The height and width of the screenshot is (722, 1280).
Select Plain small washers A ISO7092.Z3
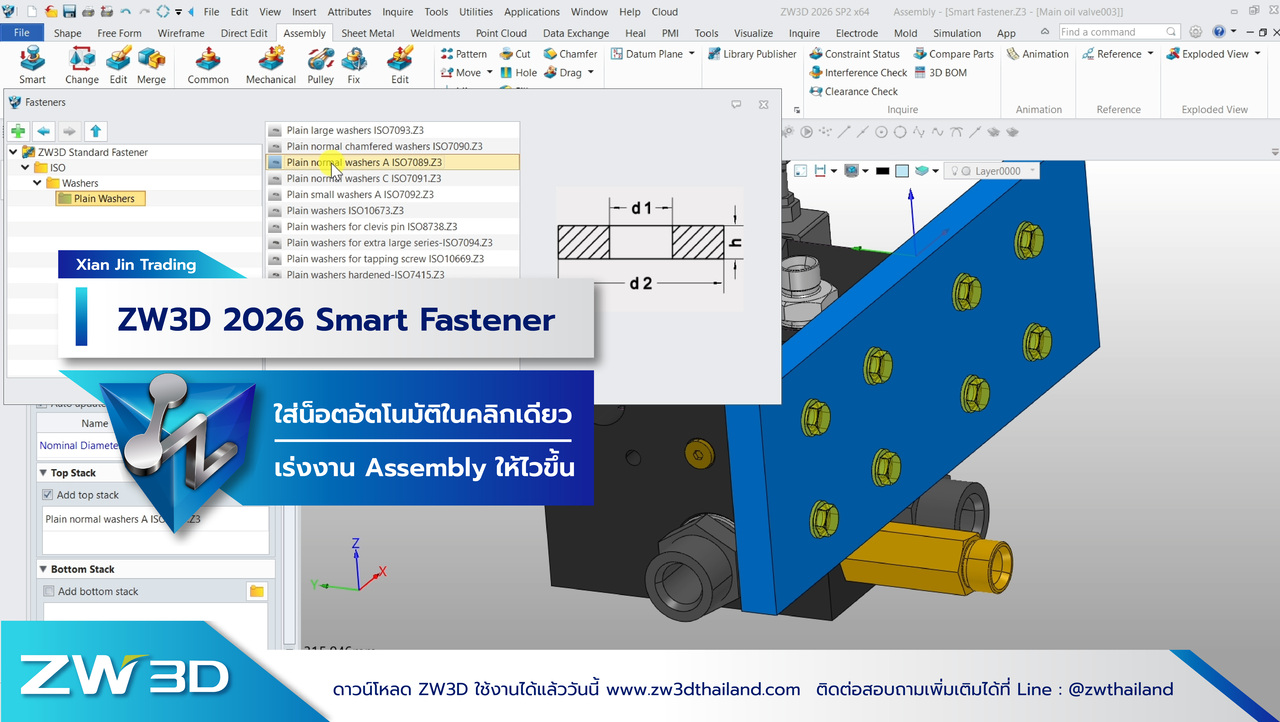393,195
